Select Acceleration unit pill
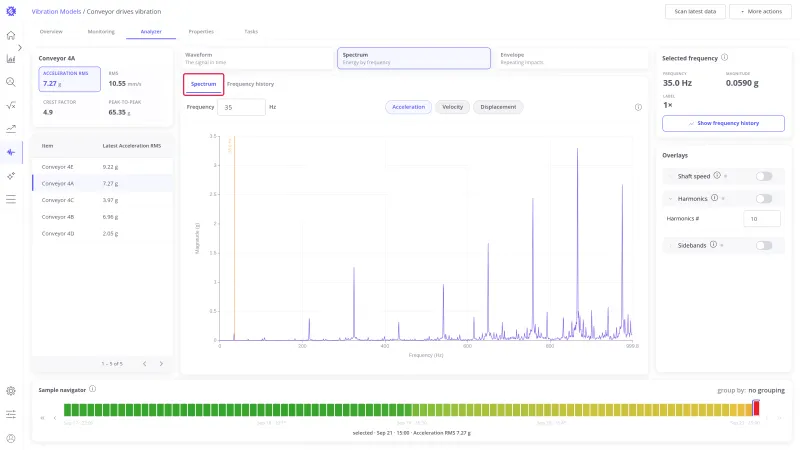This screenshot has height=450, width=800. tap(408, 107)
